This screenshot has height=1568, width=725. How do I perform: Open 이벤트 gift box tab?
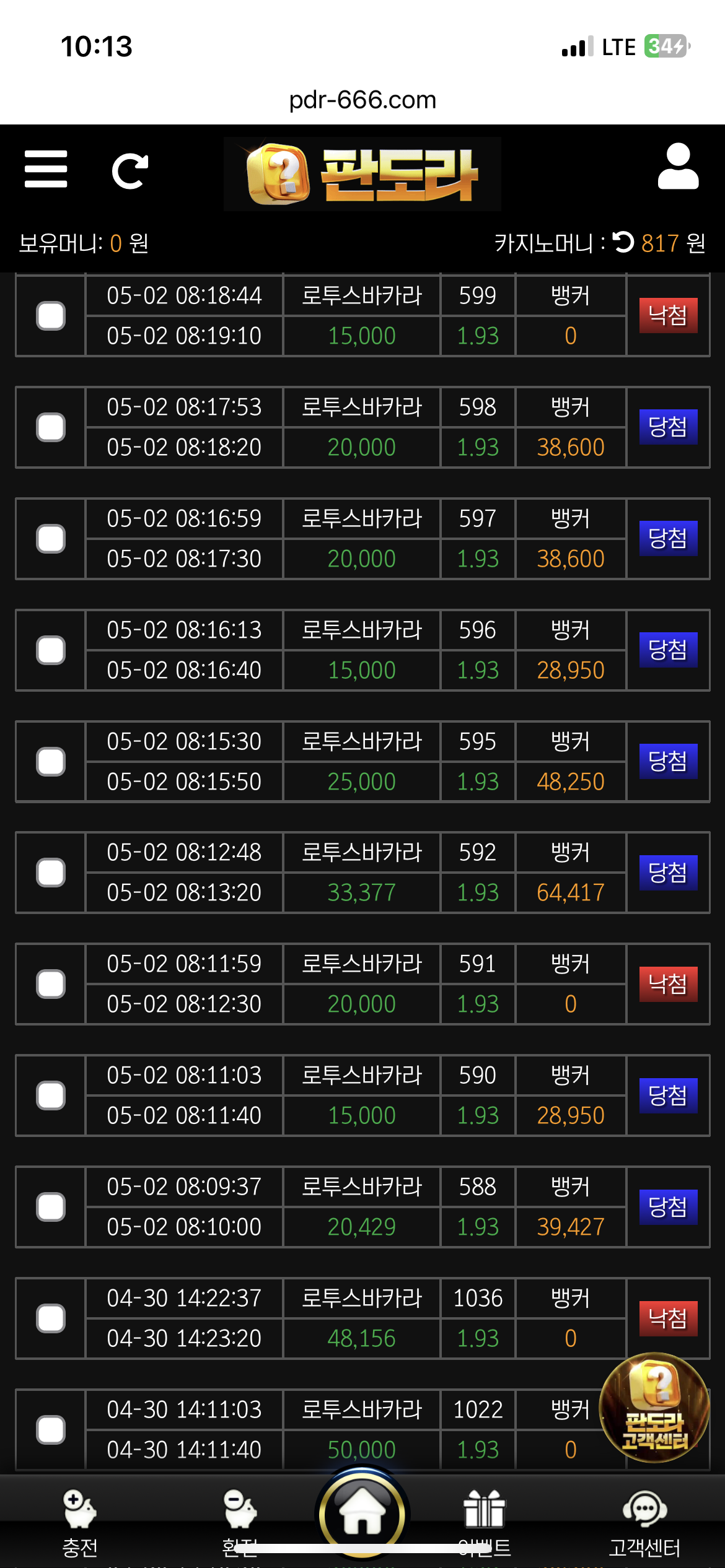tap(485, 1520)
